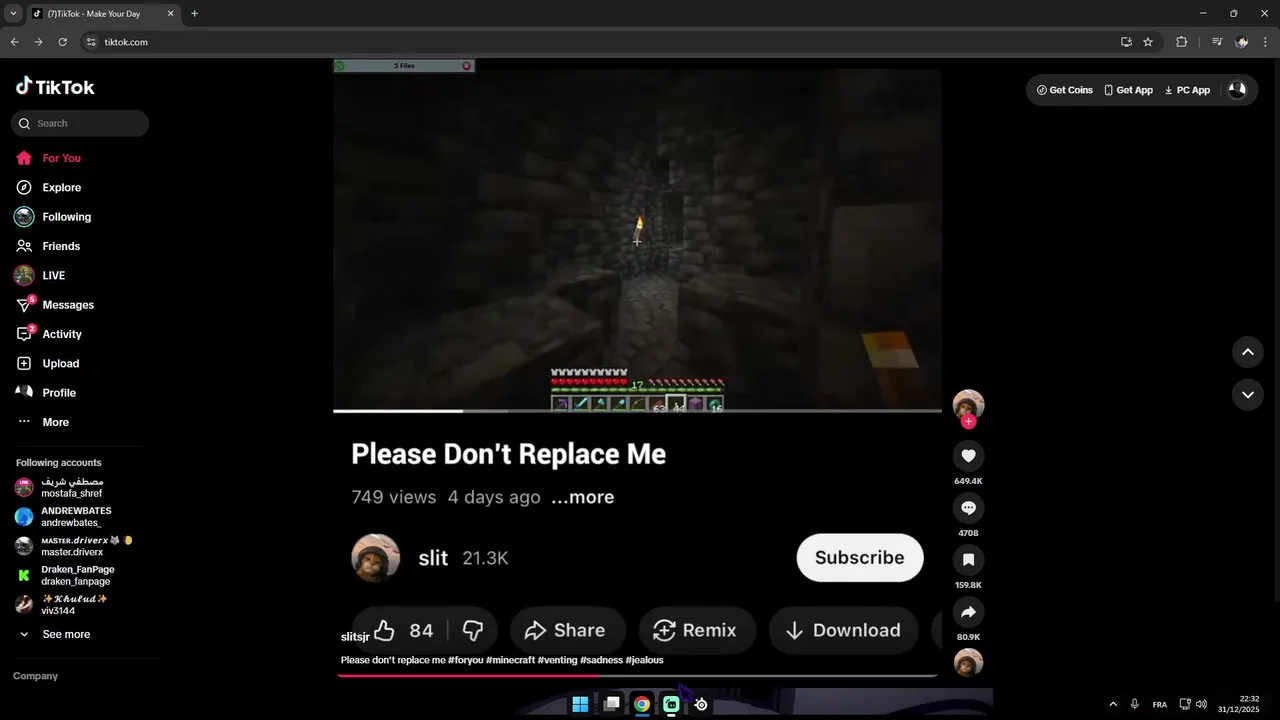The width and height of the screenshot is (1280, 720).
Task: Open the profile avatar menu at top right
Action: tap(1237, 90)
